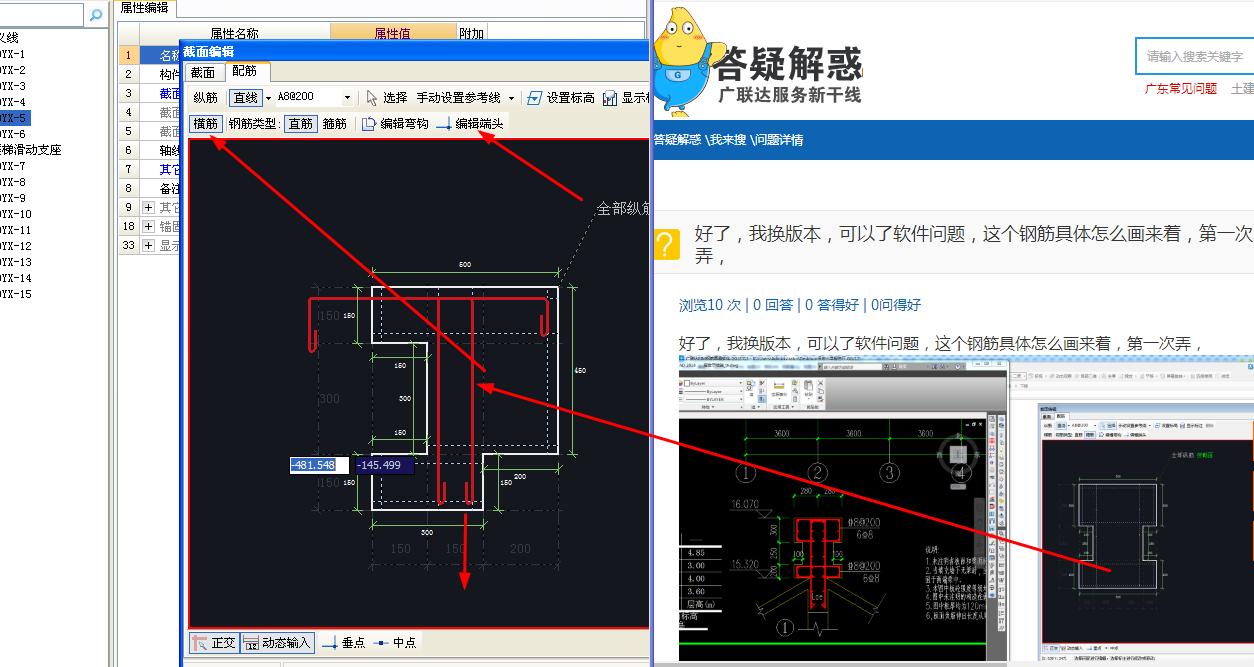
Task: Click the component list search box
Action: (42, 14)
